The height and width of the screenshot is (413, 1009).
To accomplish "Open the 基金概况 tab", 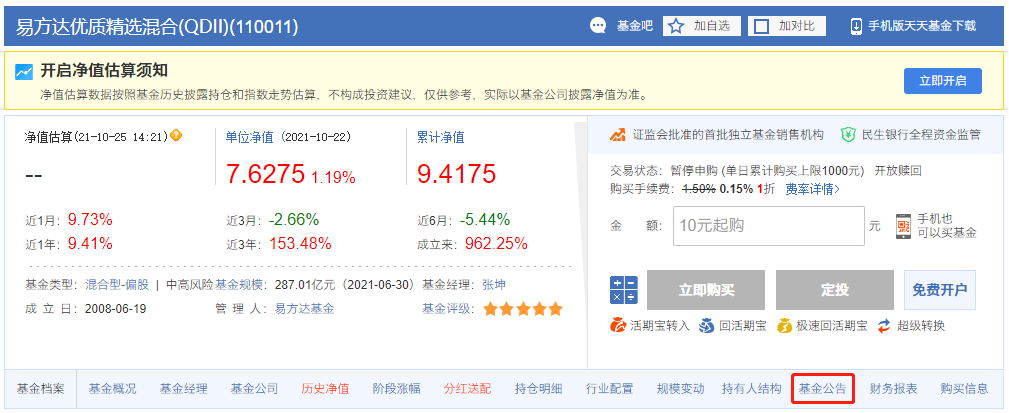I will pyautogui.click(x=113, y=389).
